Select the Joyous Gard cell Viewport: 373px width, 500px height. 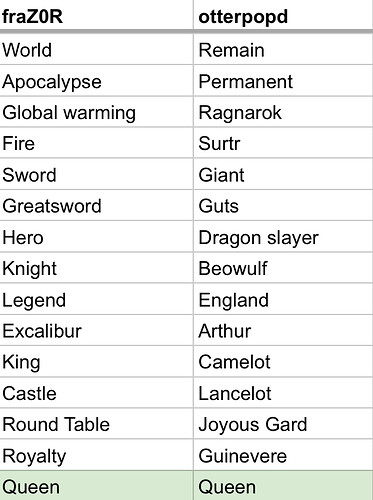point(283,424)
